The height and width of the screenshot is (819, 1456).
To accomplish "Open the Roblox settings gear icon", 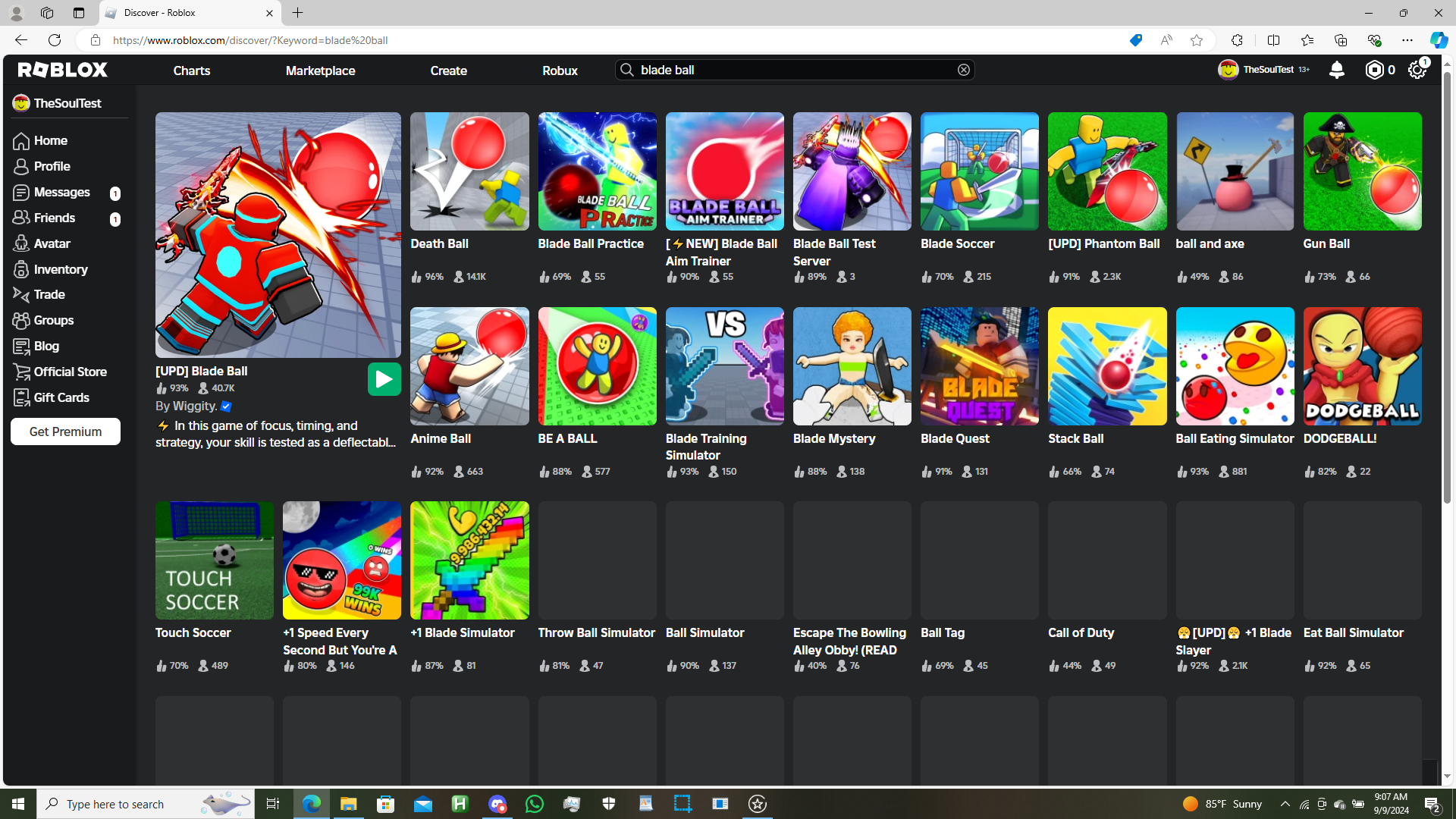I will point(1417,70).
